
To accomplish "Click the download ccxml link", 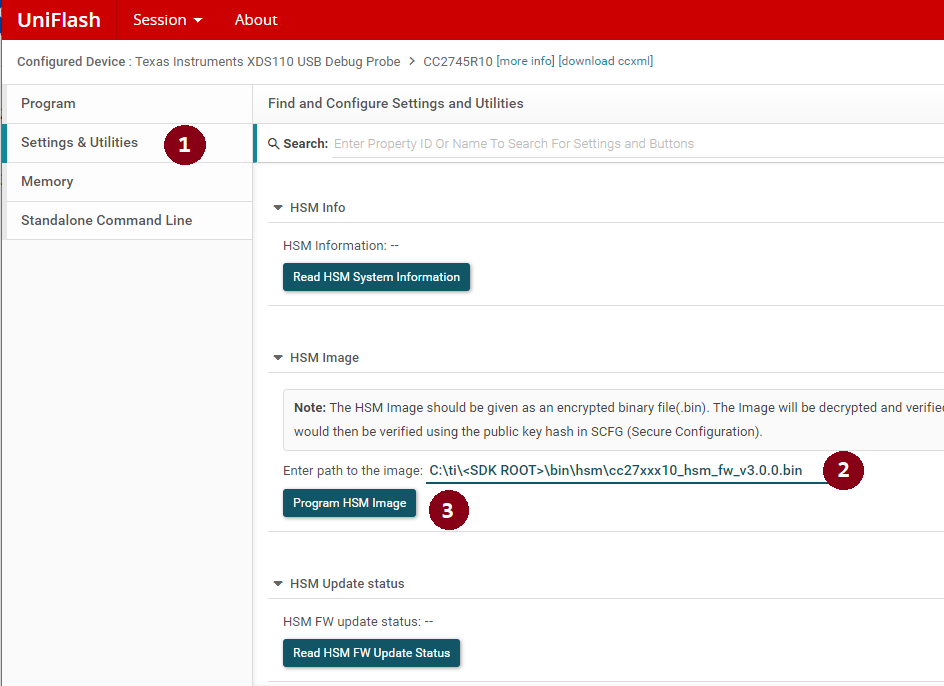I will click(606, 62).
